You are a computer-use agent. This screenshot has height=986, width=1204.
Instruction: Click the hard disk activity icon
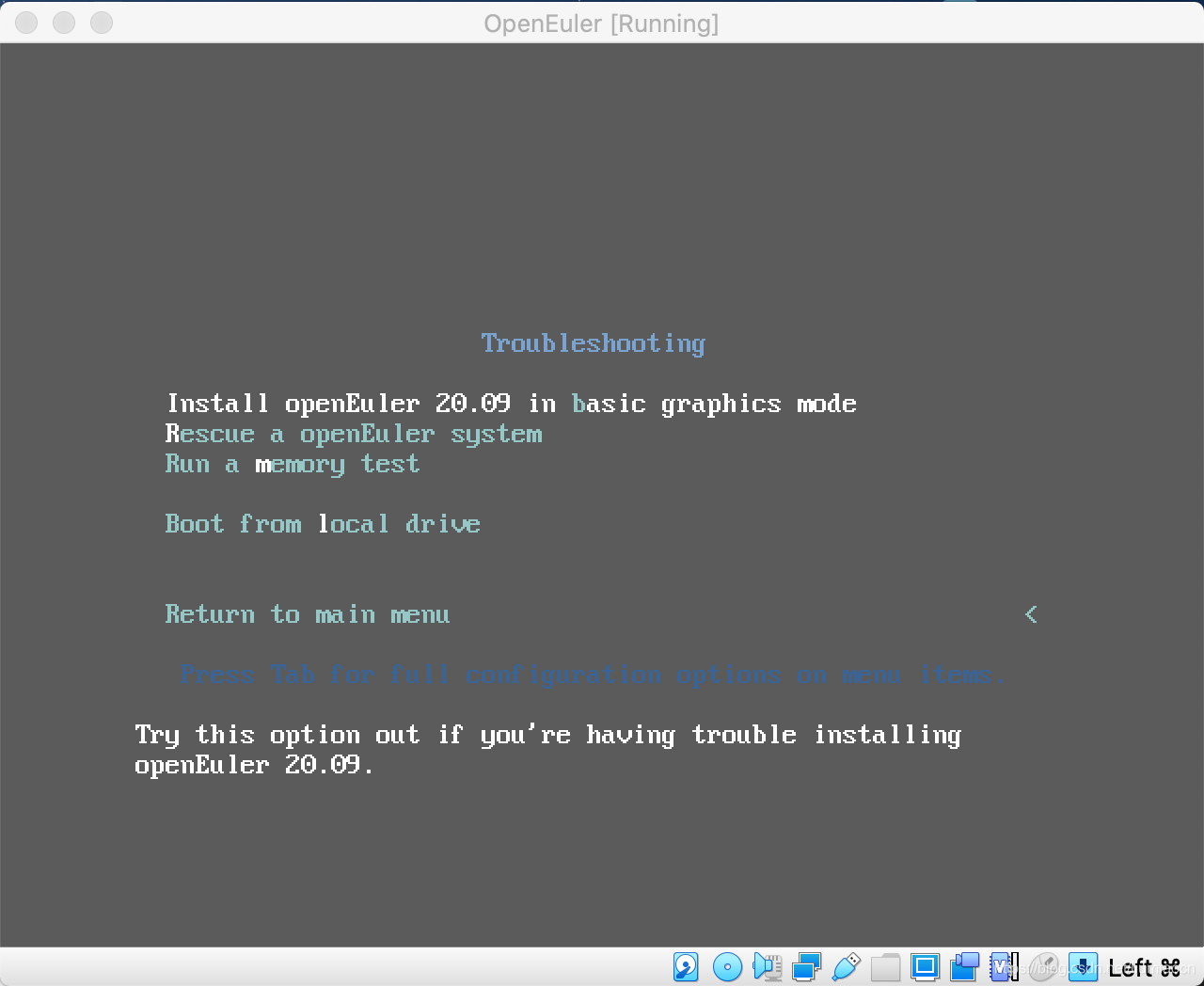(x=686, y=966)
